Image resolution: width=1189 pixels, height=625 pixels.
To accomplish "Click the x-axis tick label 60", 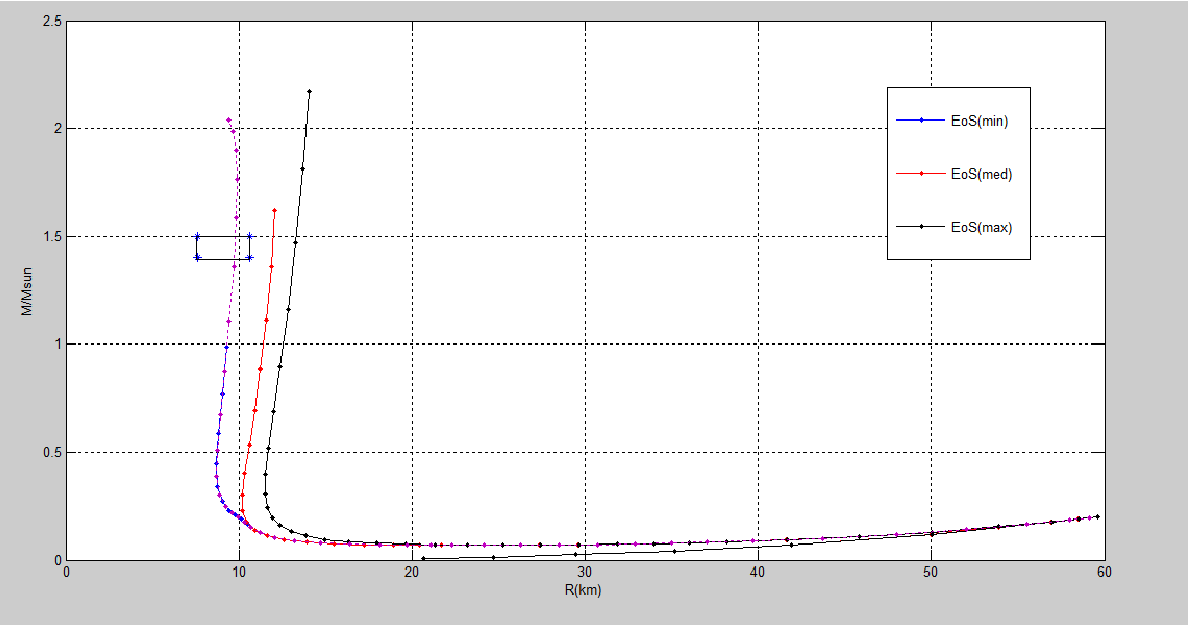I will (1104, 573).
